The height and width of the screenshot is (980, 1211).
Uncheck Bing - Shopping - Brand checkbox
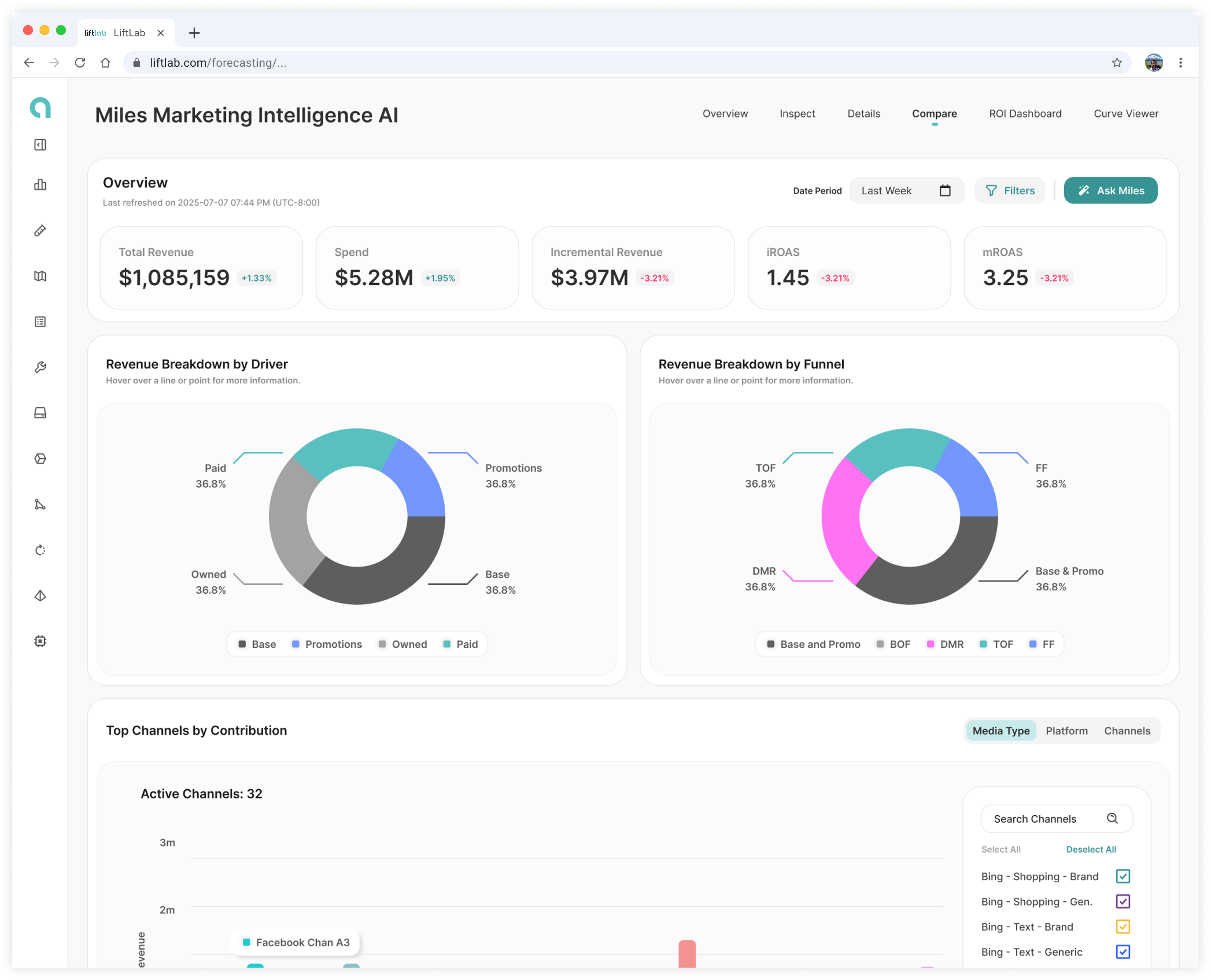1123,876
